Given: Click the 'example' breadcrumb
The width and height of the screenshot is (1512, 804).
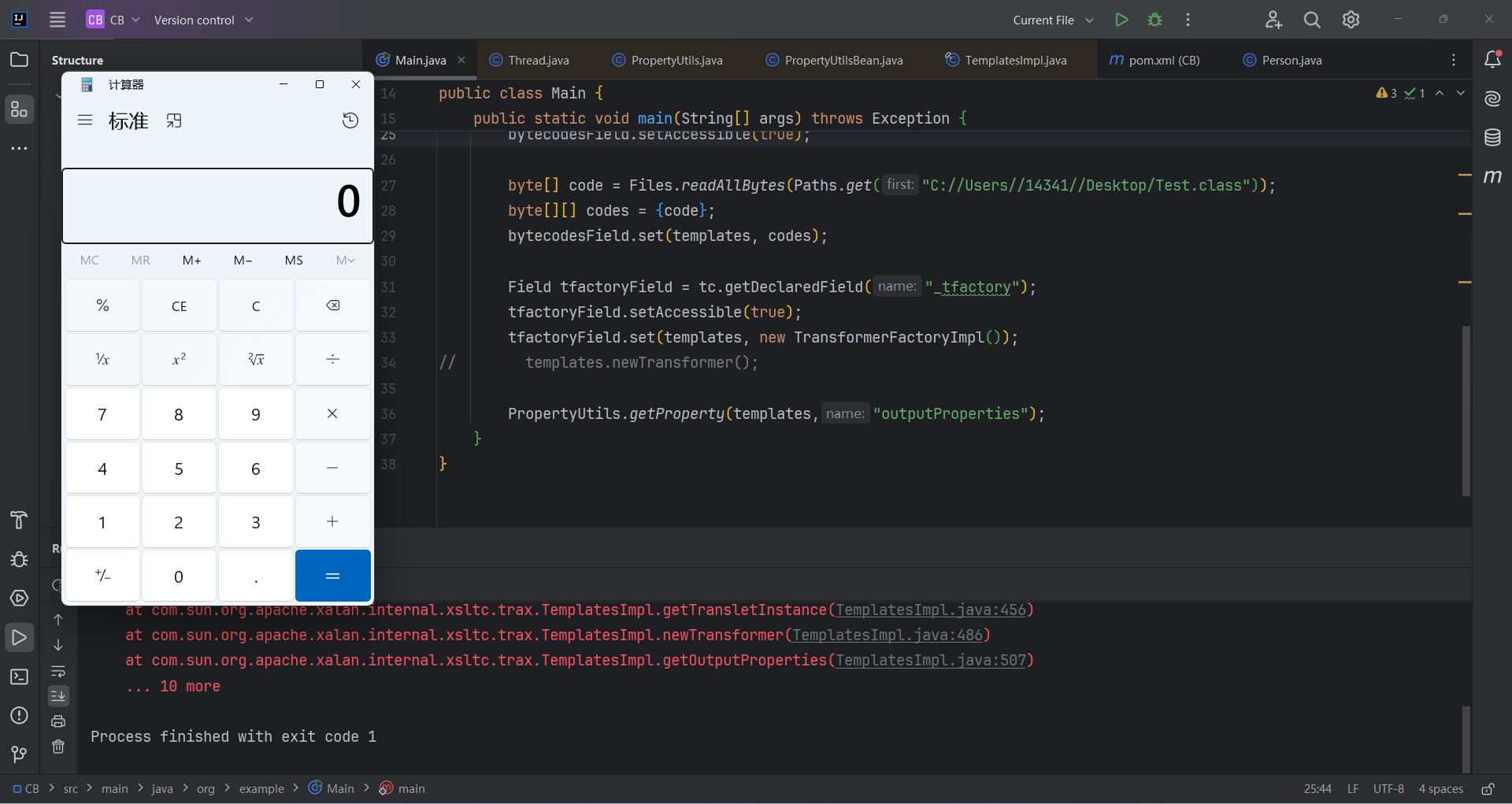Looking at the screenshot, I should (x=261, y=788).
